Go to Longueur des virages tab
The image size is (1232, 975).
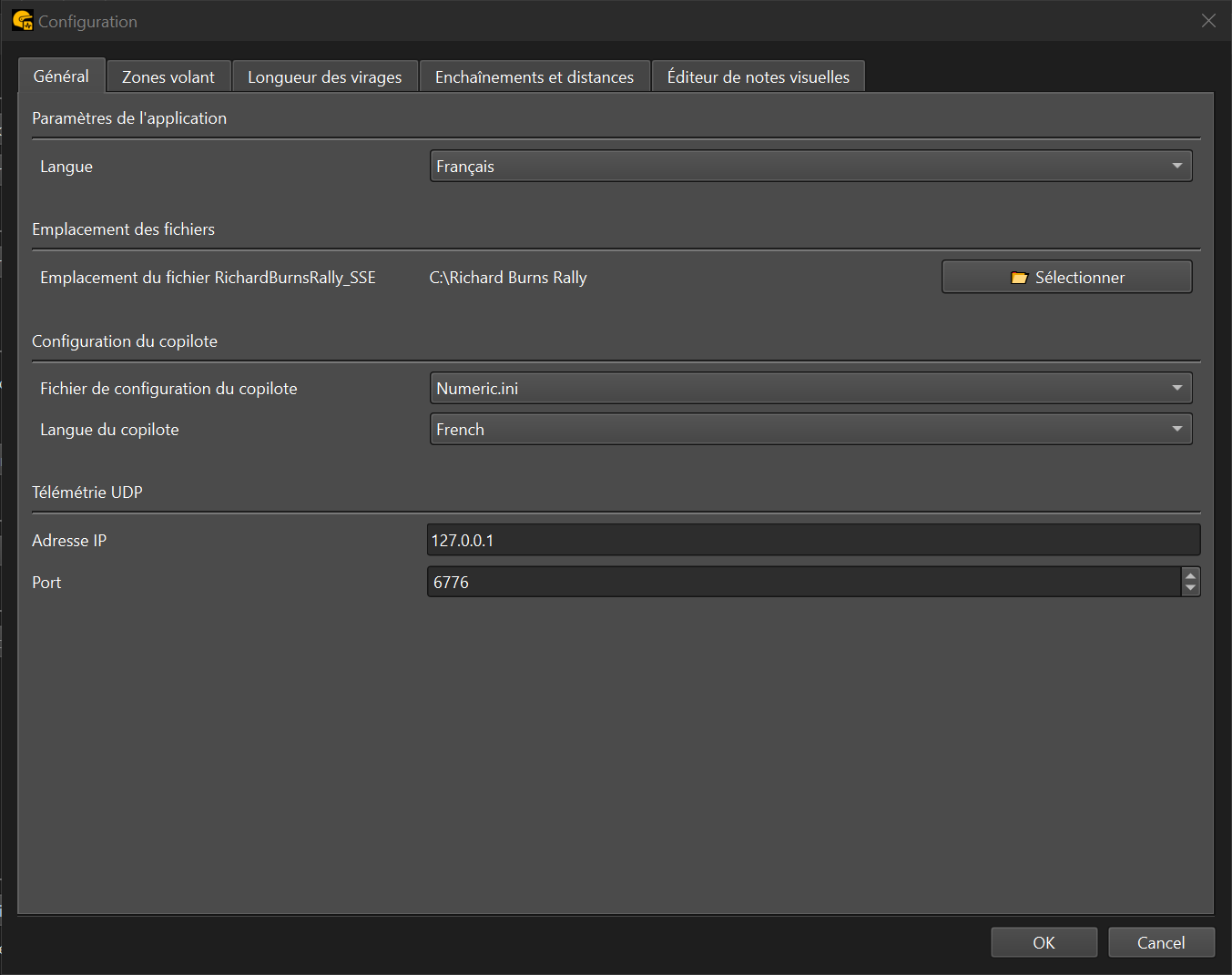tap(324, 77)
